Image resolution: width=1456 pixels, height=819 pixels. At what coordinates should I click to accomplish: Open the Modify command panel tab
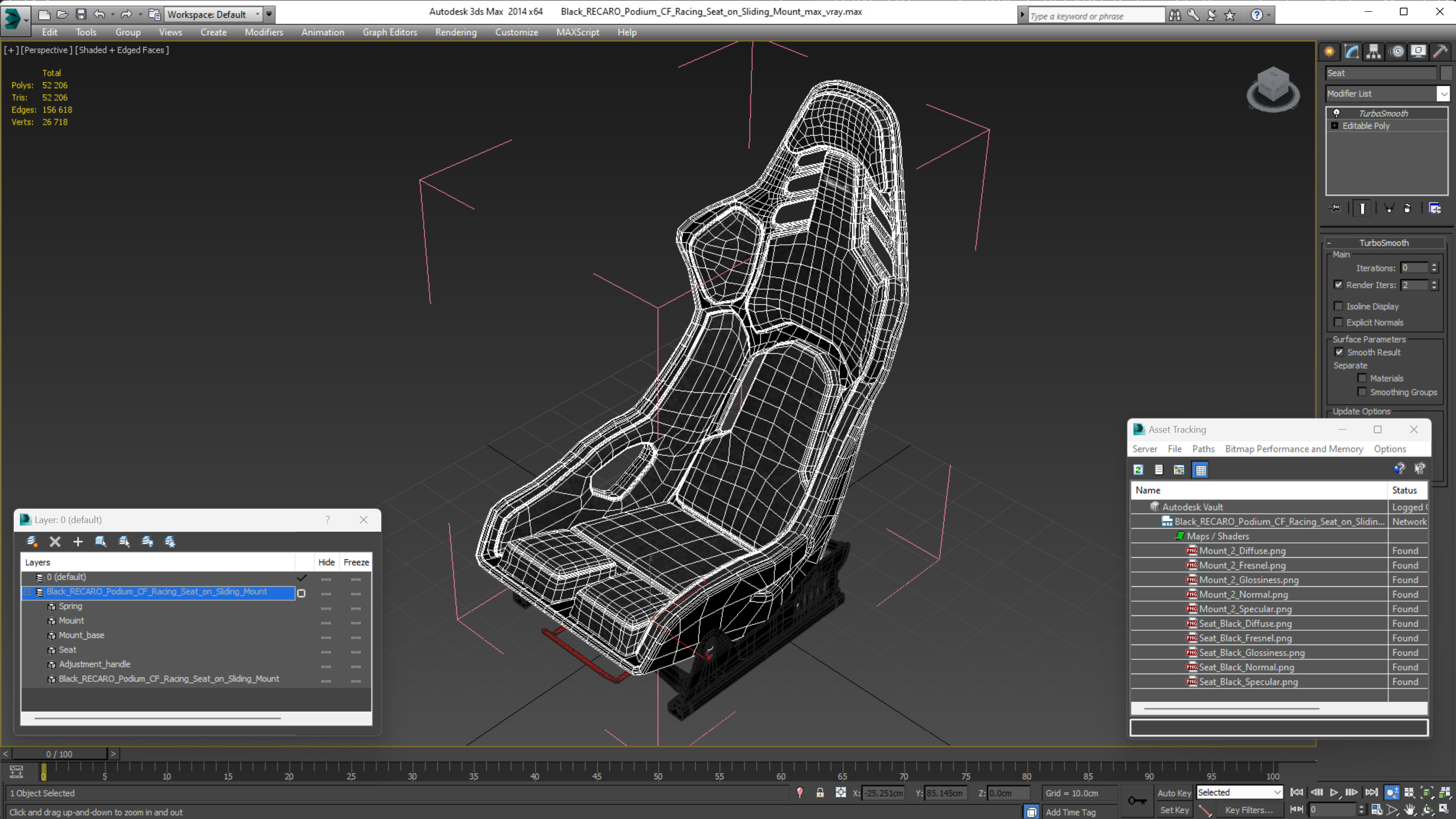1351,52
